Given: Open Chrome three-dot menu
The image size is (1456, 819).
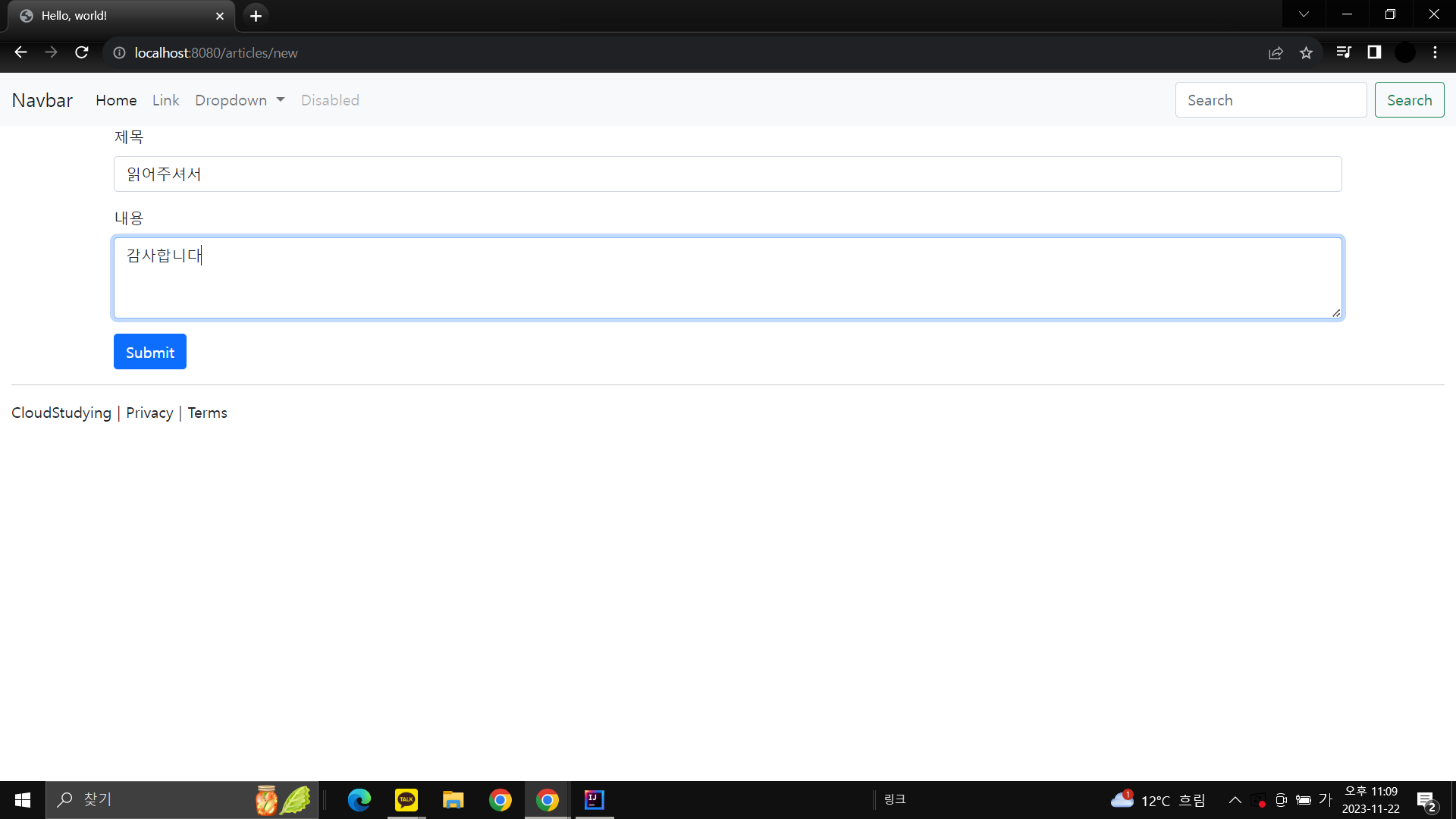Looking at the screenshot, I should [1435, 52].
